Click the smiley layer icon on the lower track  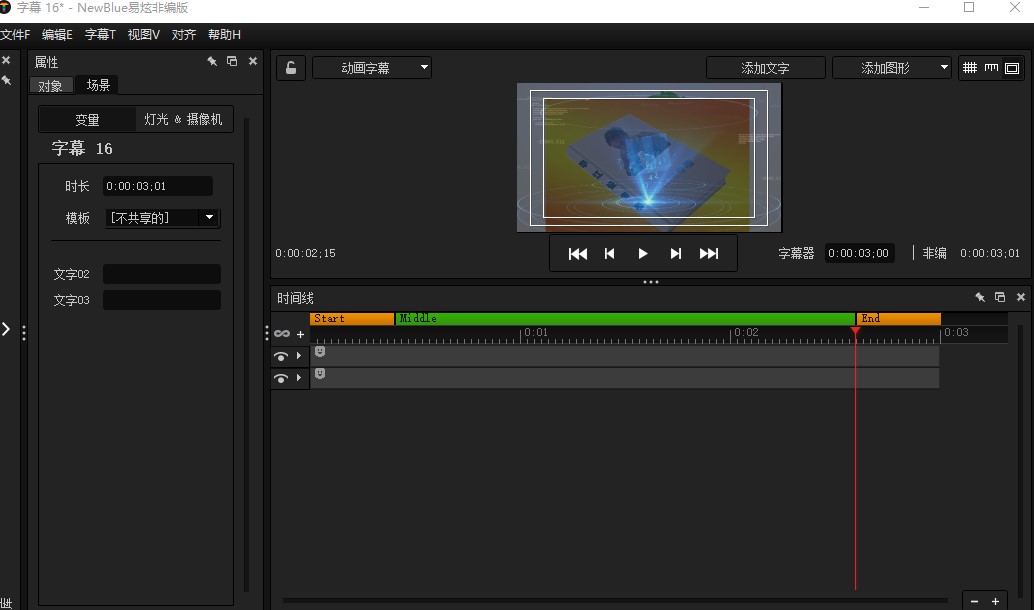320,374
